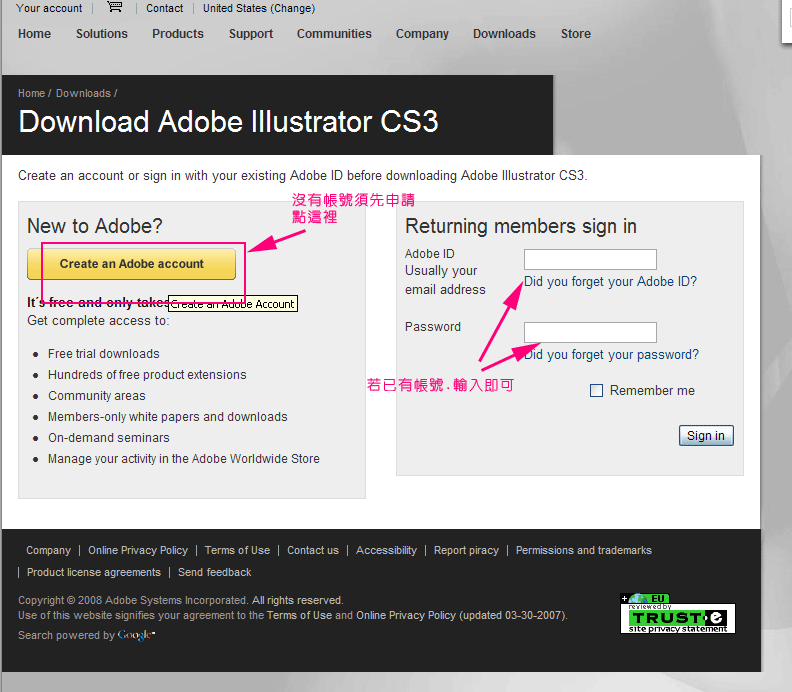
Task: Open the Contact link in top bar
Action: click(165, 8)
